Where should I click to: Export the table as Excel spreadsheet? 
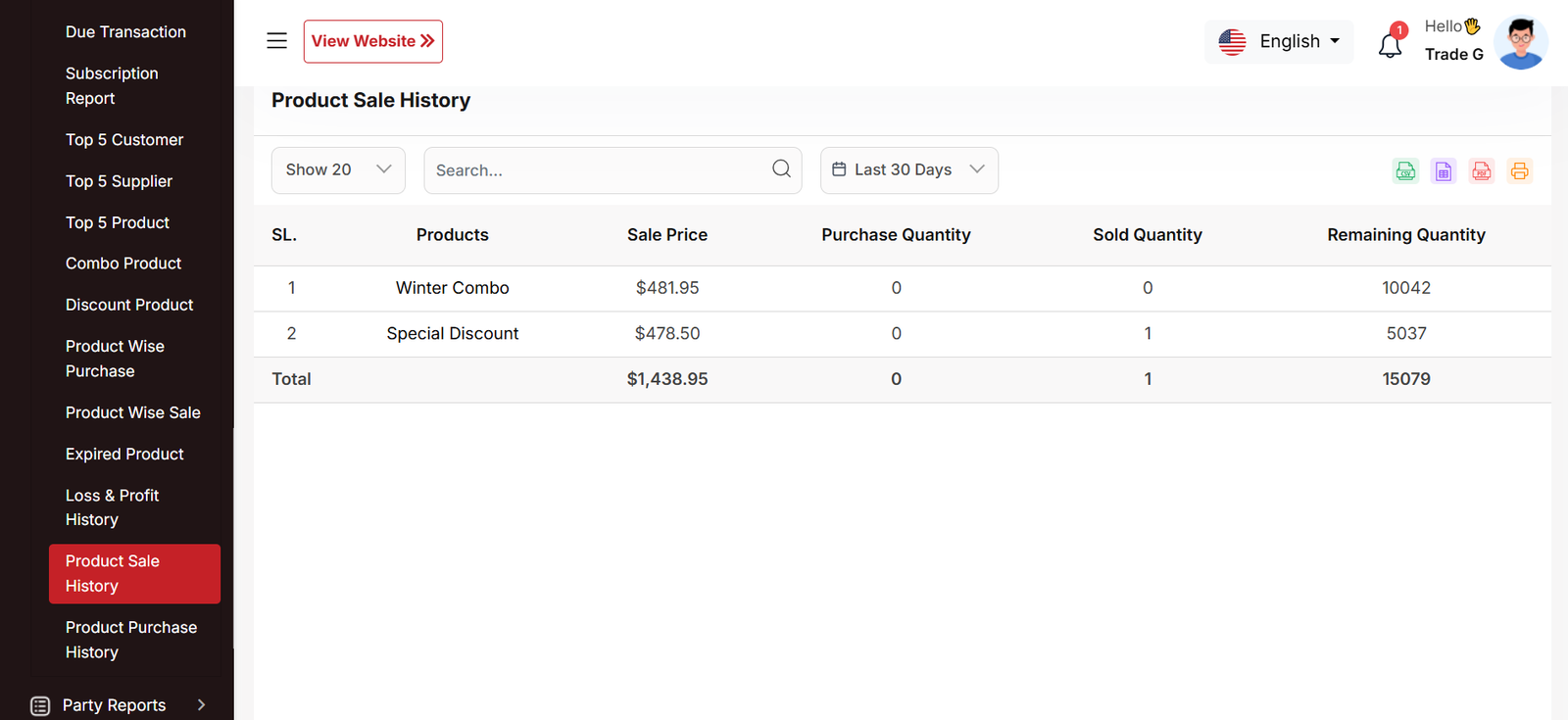click(1444, 171)
